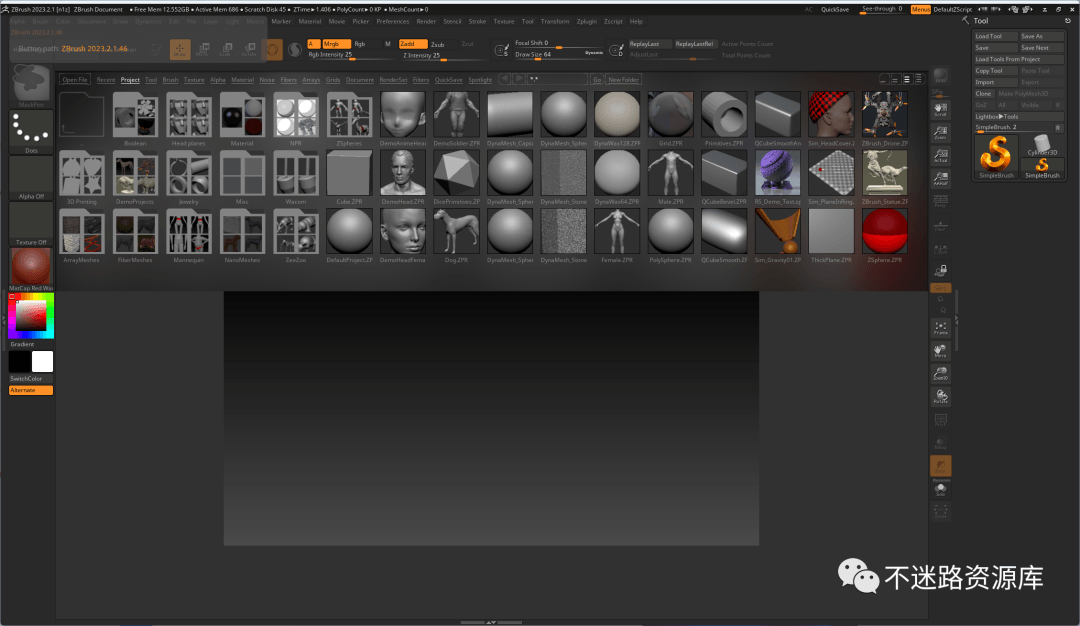Click the AAHalf antialiased half-size icon
Screen dimensions: 1080x626
[940, 179]
